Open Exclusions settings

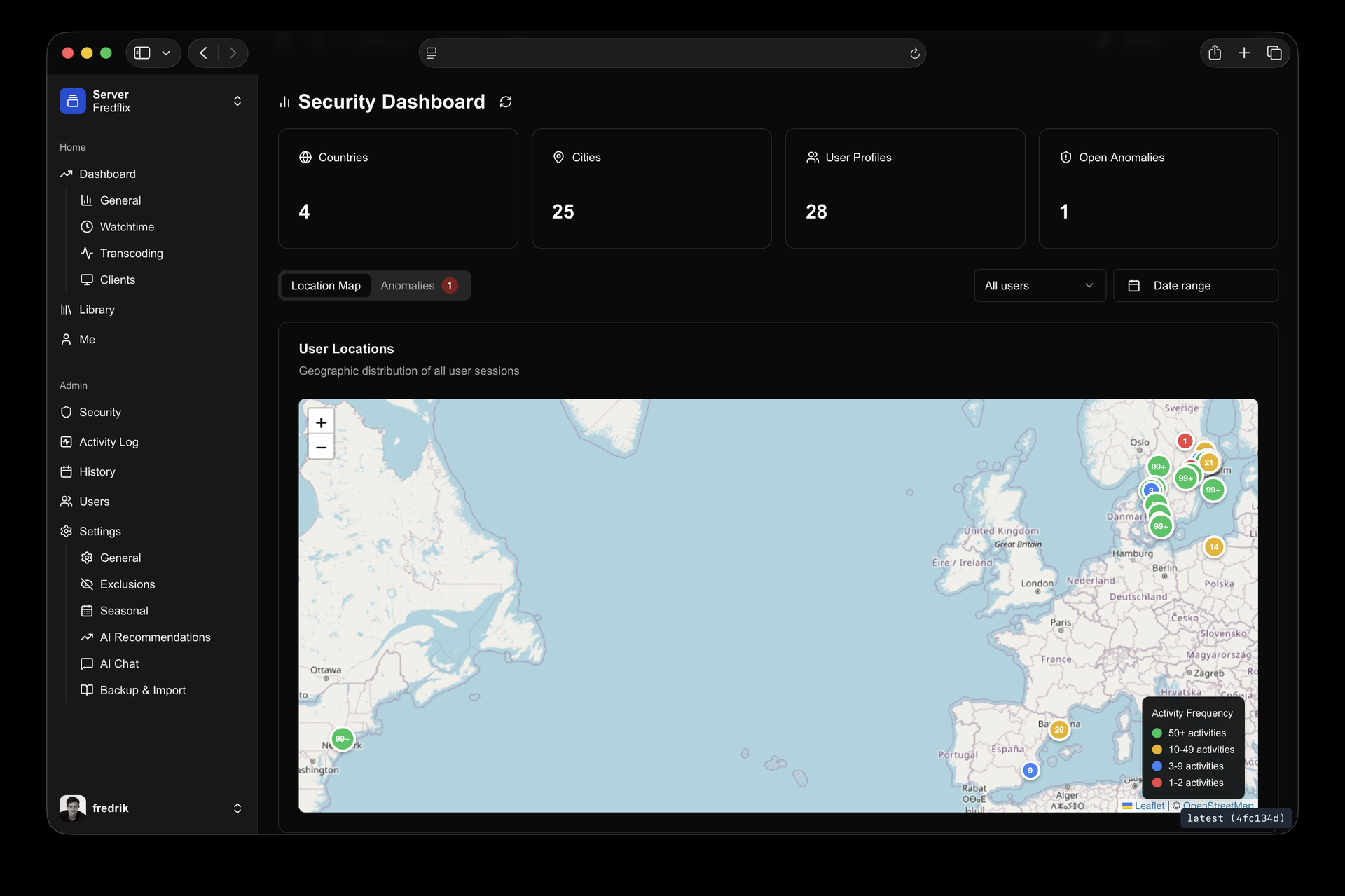click(127, 584)
